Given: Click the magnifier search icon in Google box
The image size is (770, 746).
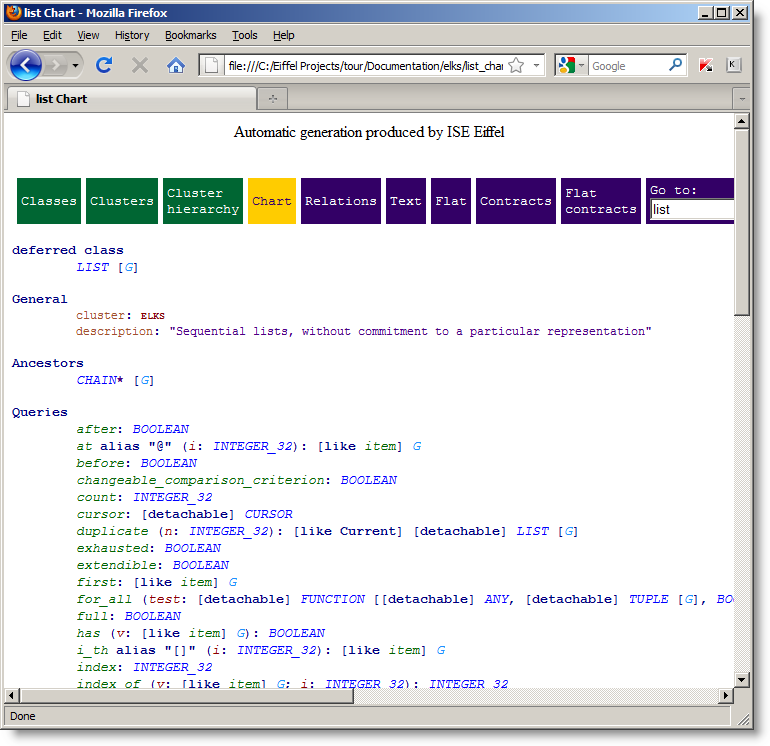Looking at the screenshot, I should tap(676, 66).
